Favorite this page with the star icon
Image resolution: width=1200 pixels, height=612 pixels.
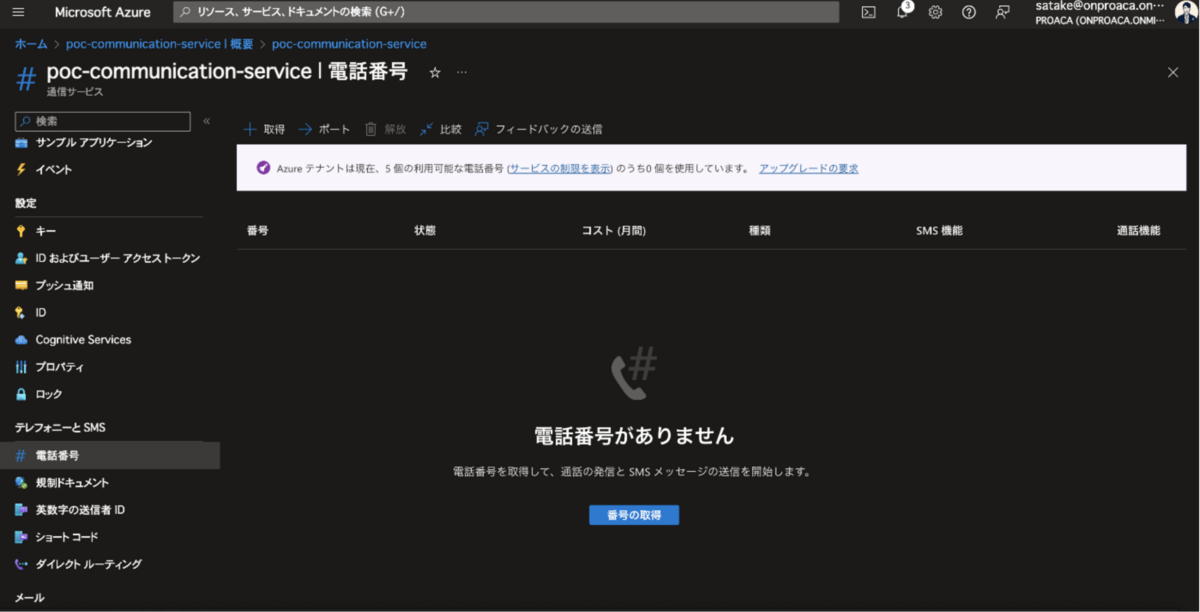tap(434, 72)
